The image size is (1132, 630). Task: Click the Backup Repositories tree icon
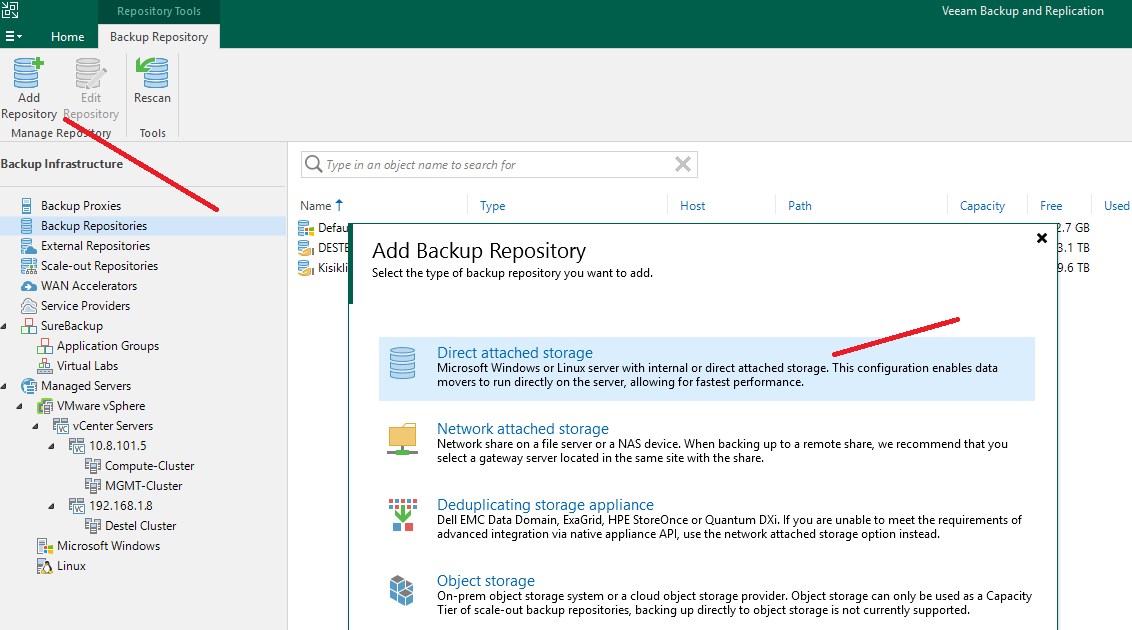pos(27,226)
